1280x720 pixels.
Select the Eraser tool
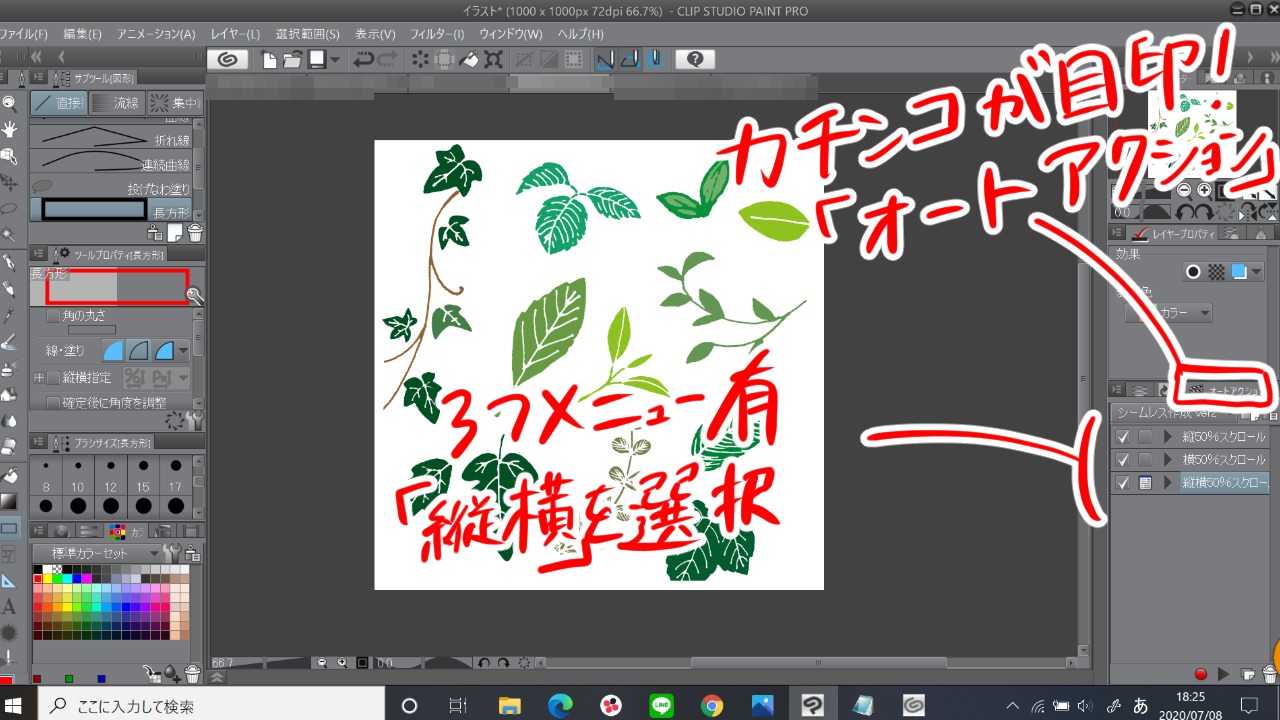click(x=9, y=447)
